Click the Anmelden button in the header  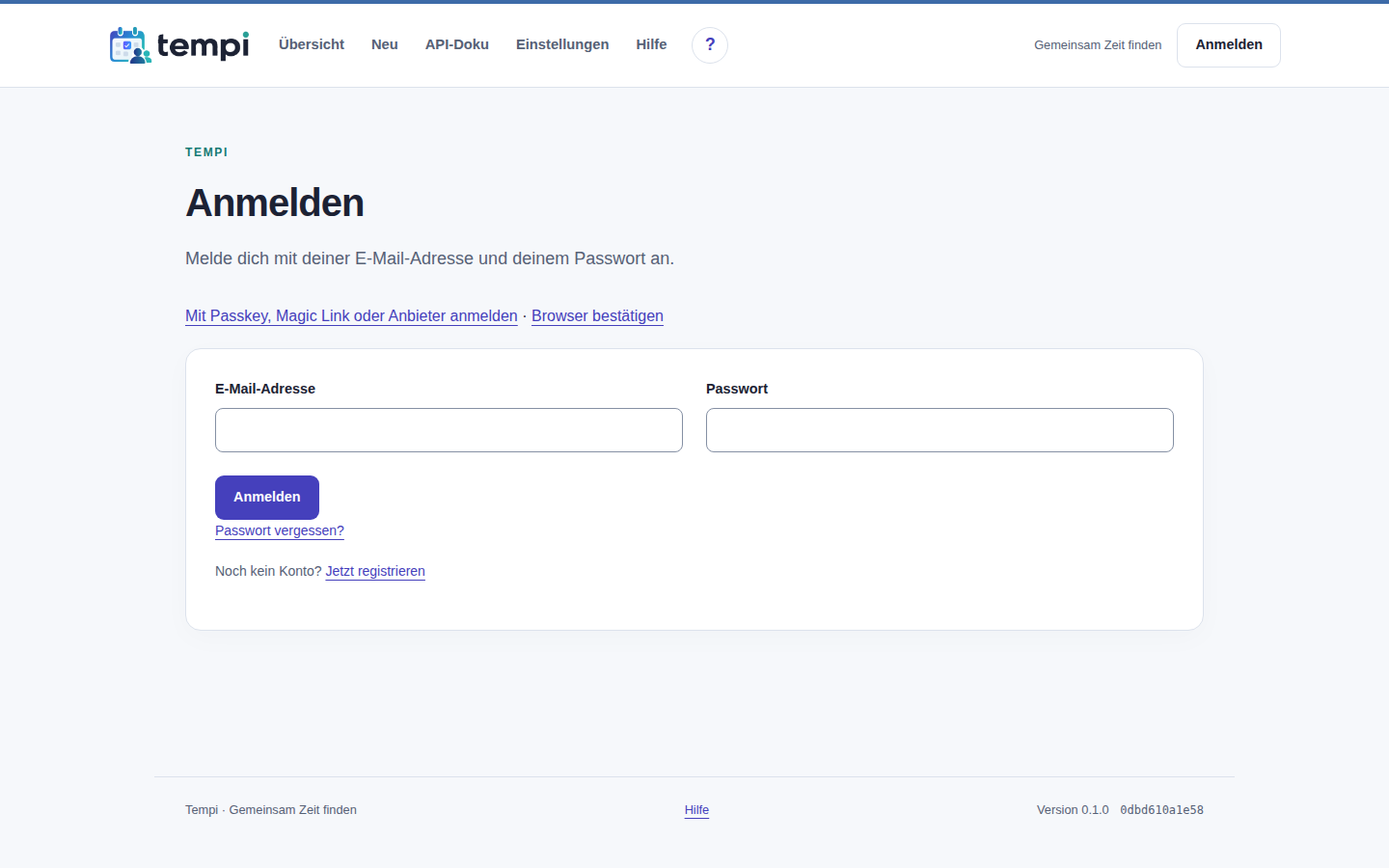pyautogui.click(x=1229, y=45)
